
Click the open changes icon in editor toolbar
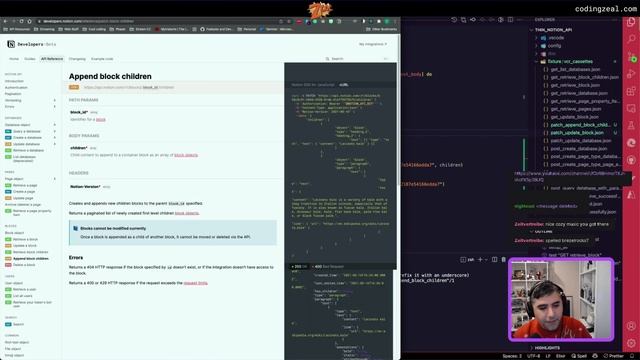[x=463, y=20]
